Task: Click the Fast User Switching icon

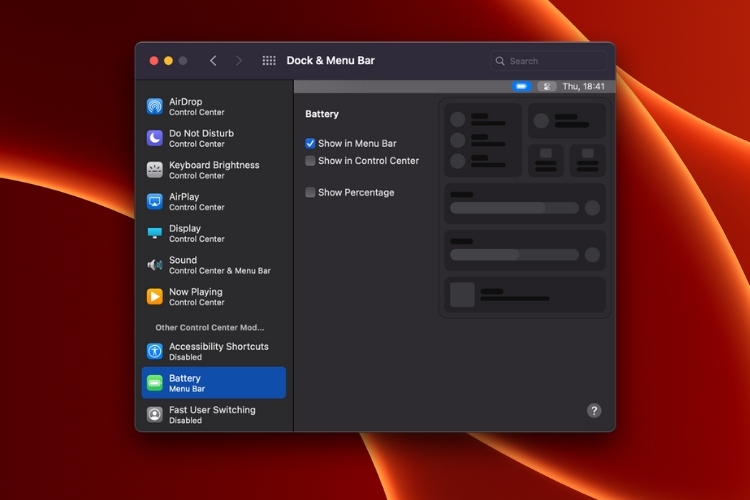Action: pos(155,414)
